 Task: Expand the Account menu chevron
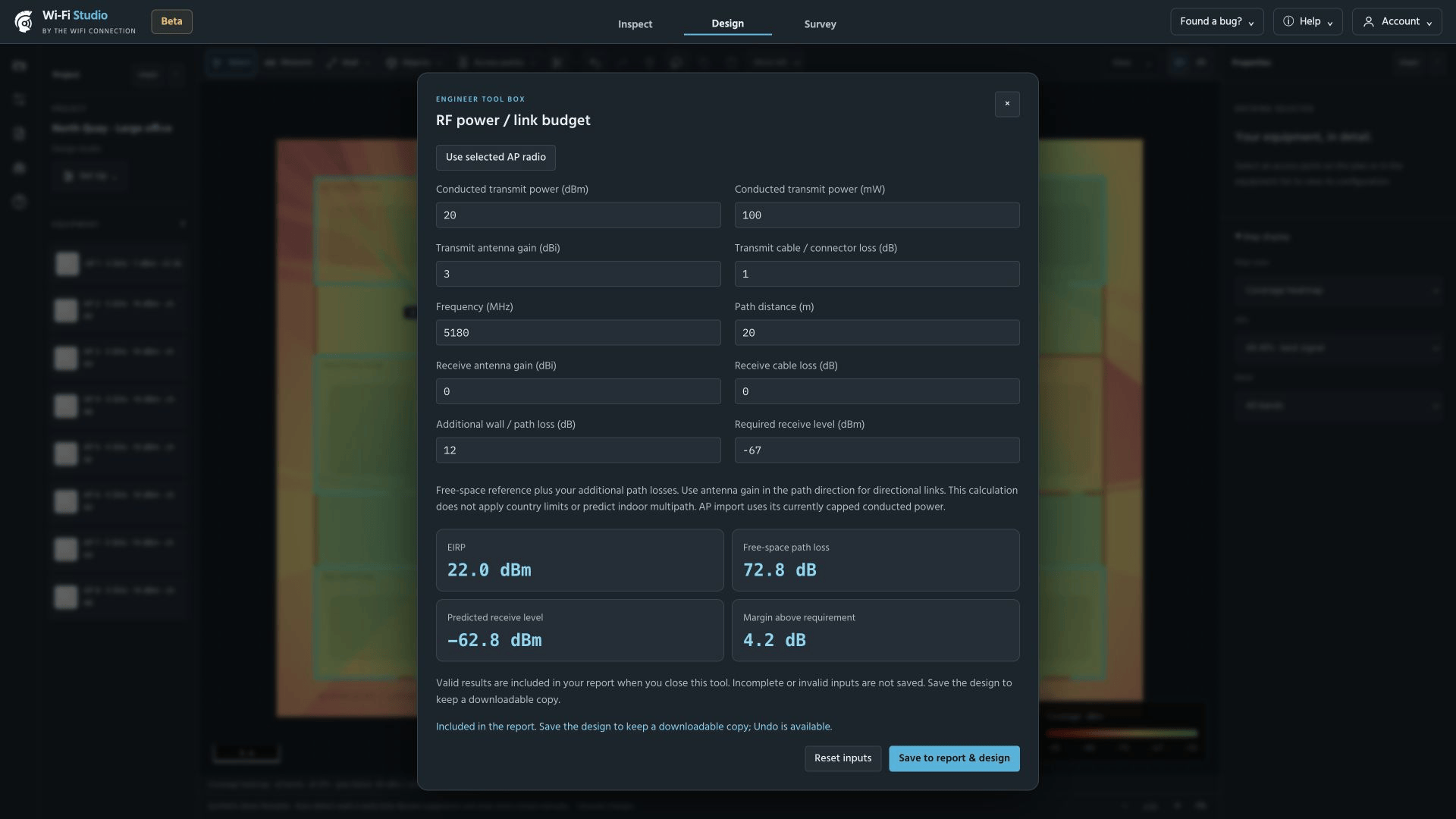1429,24
